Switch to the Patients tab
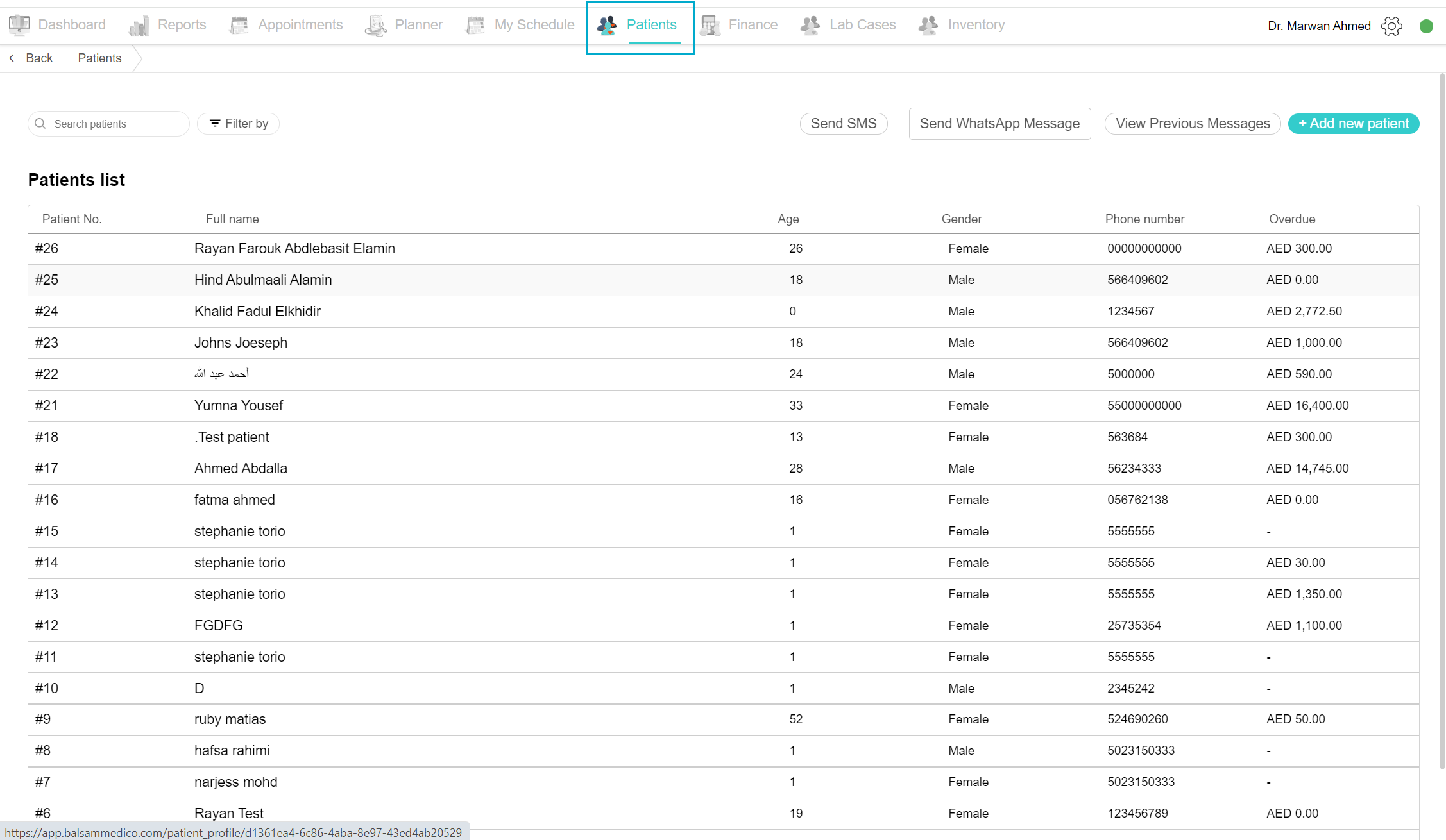This screenshot has height=840, width=1446. (x=640, y=27)
